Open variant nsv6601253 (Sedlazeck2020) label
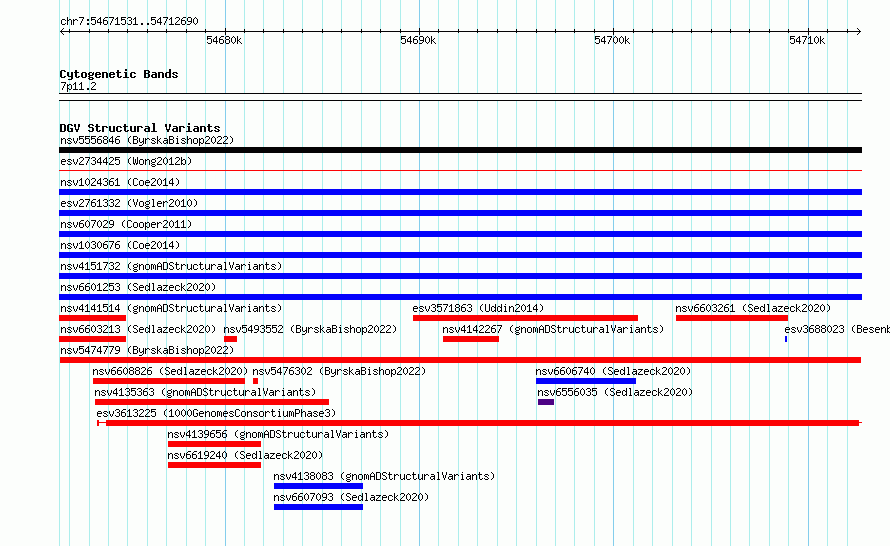This screenshot has height=546, width=890. [x=138, y=287]
